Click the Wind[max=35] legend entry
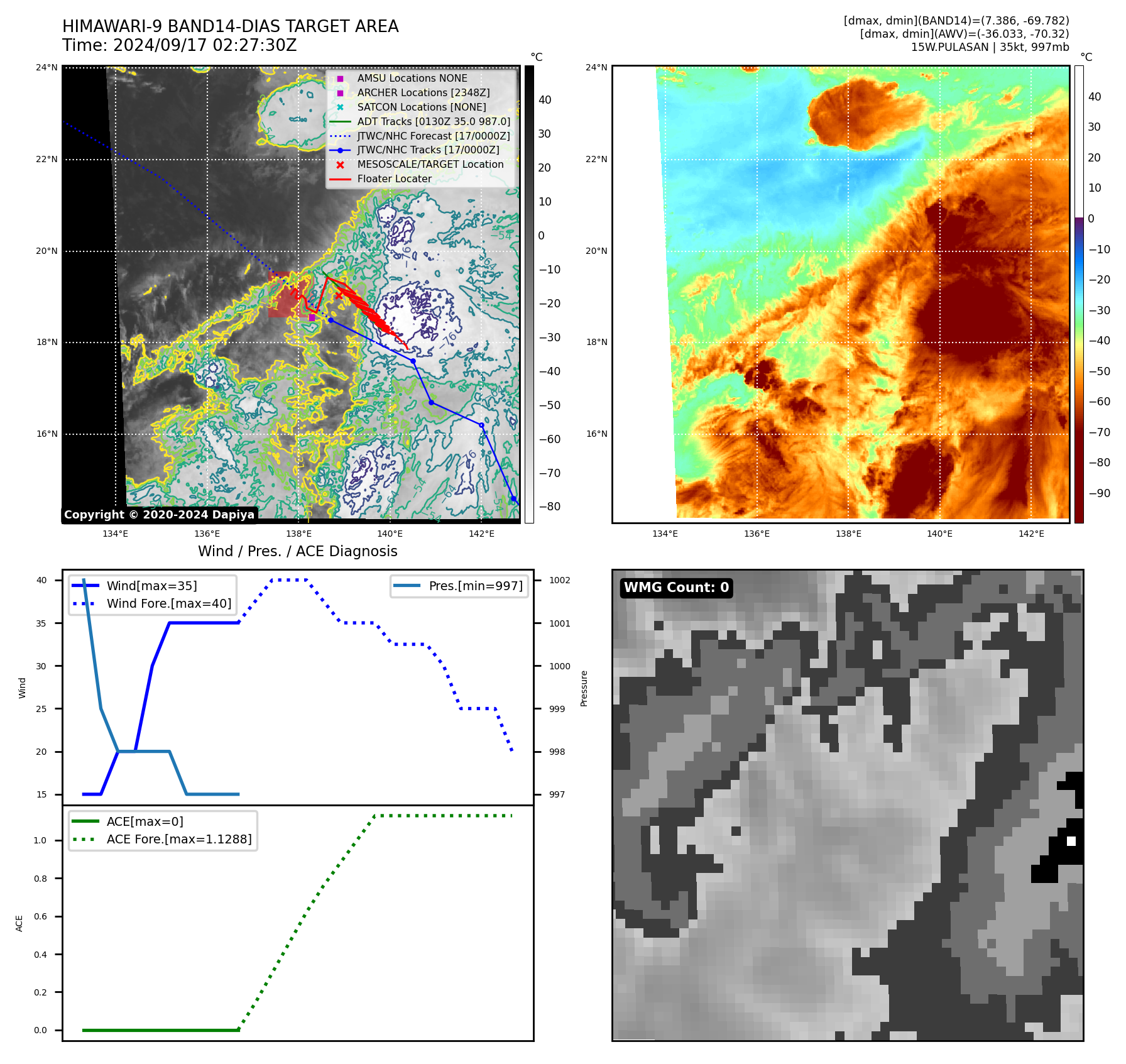This screenshot has width=1126, height=1064. coord(151,586)
